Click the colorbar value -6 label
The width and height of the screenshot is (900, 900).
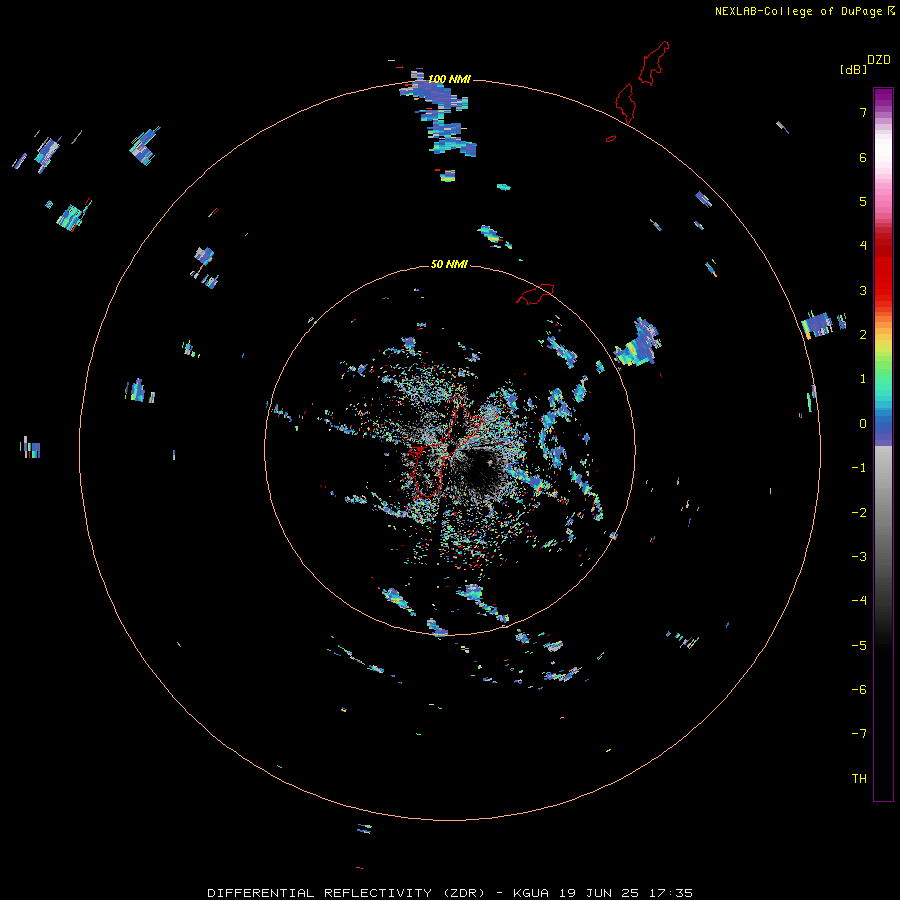pyautogui.click(x=859, y=689)
